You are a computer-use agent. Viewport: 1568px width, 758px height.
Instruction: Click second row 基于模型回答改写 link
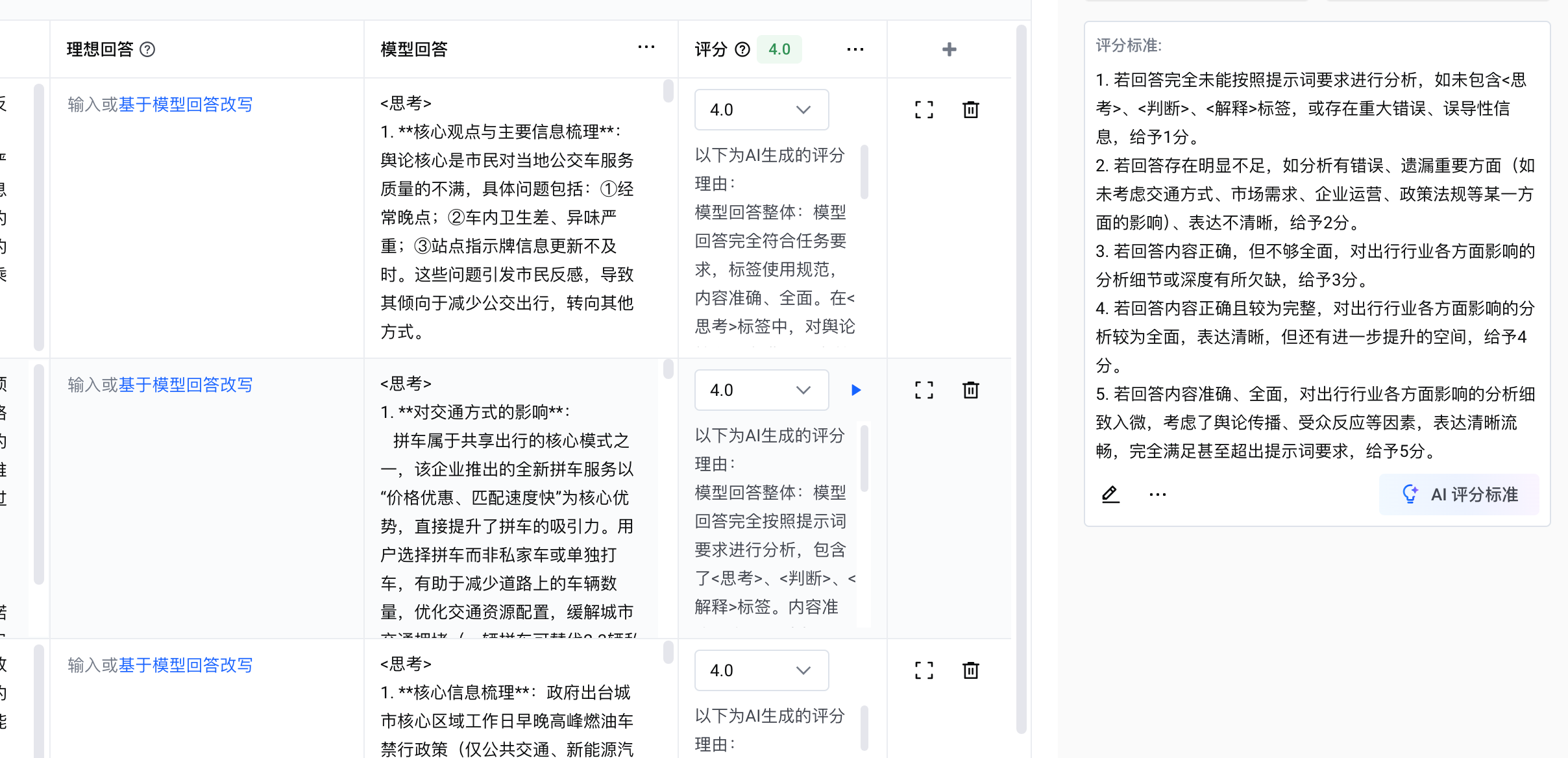(x=186, y=385)
